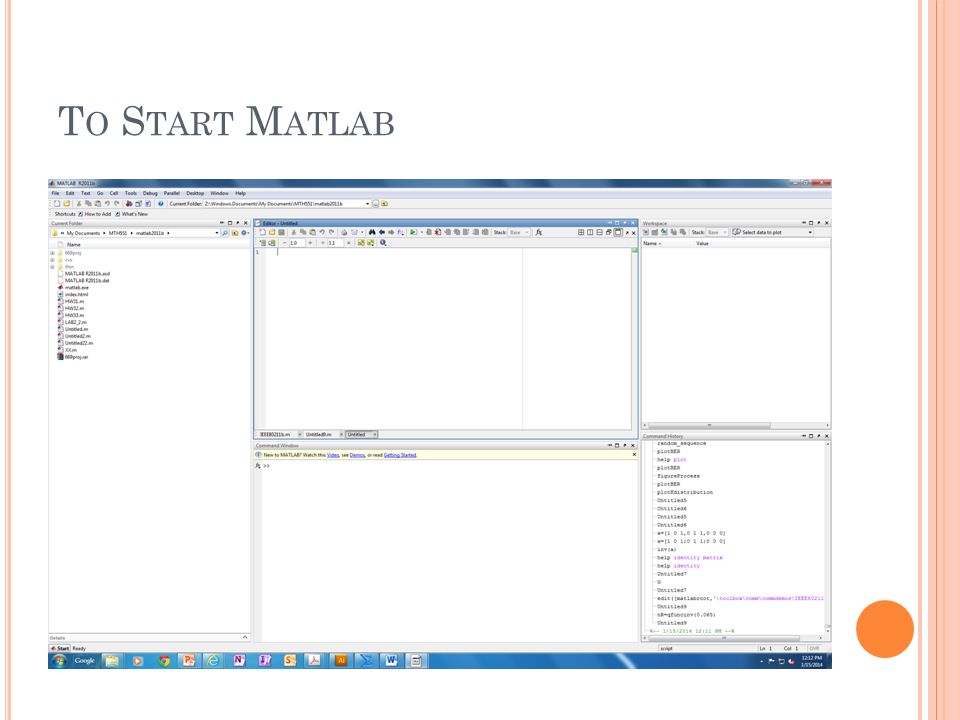Print document icon in Editor toolbar

click(x=344, y=232)
